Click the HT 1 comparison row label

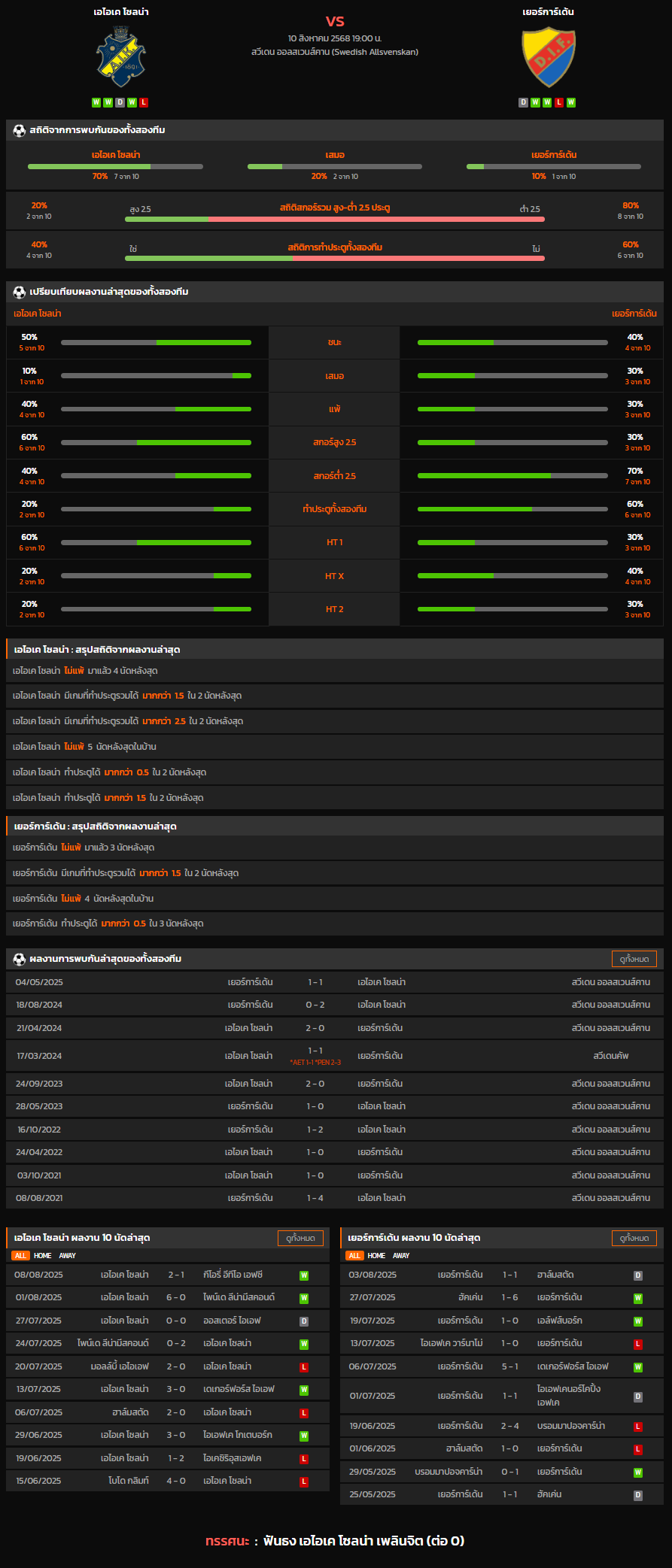pyautogui.click(x=335, y=542)
